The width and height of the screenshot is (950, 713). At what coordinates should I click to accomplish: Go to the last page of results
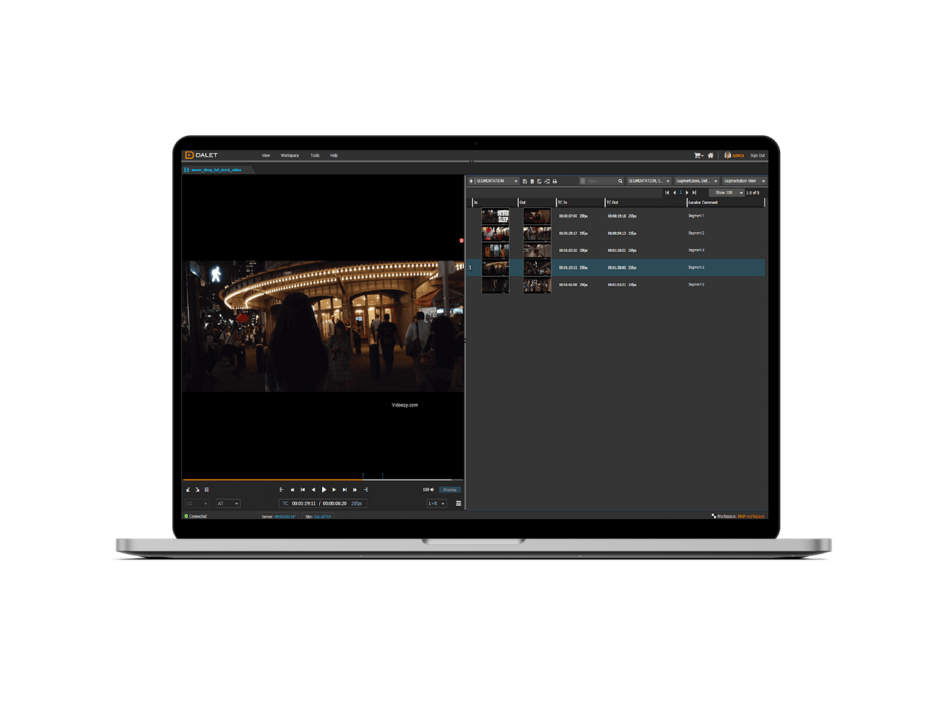[694, 192]
